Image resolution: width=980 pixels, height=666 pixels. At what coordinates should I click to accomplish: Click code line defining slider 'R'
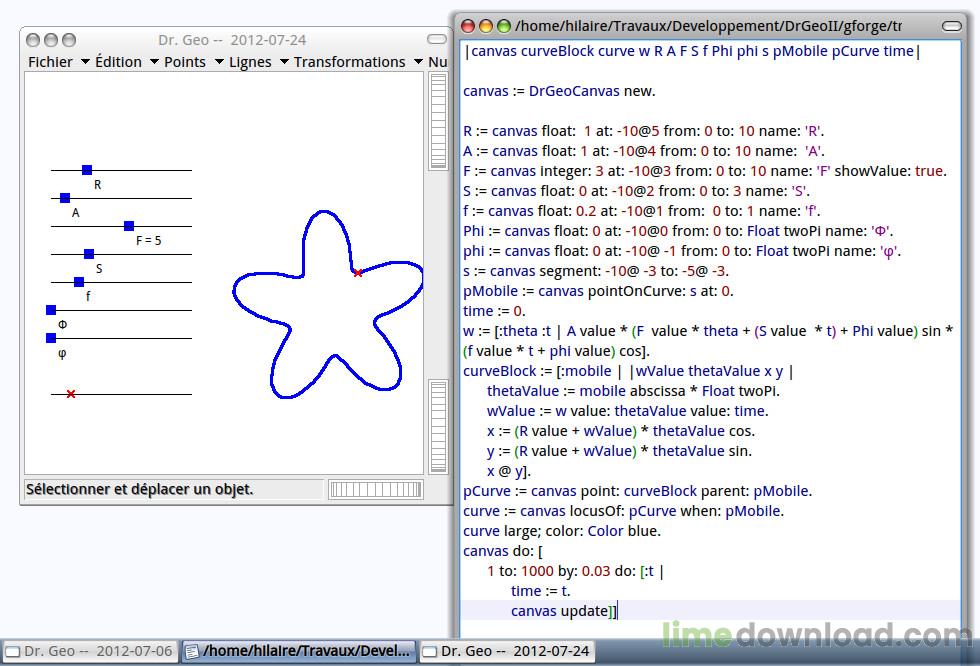click(x=643, y=131)
